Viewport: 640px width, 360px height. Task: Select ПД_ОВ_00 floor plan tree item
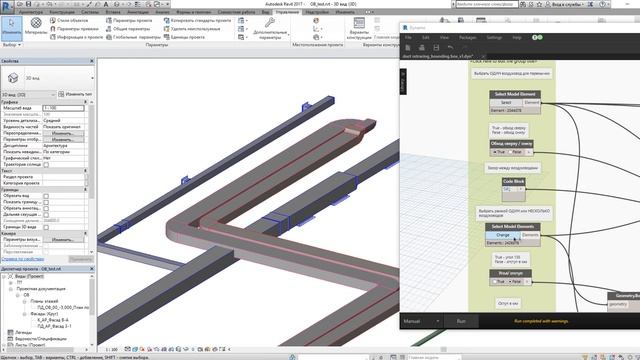[63, 307]
